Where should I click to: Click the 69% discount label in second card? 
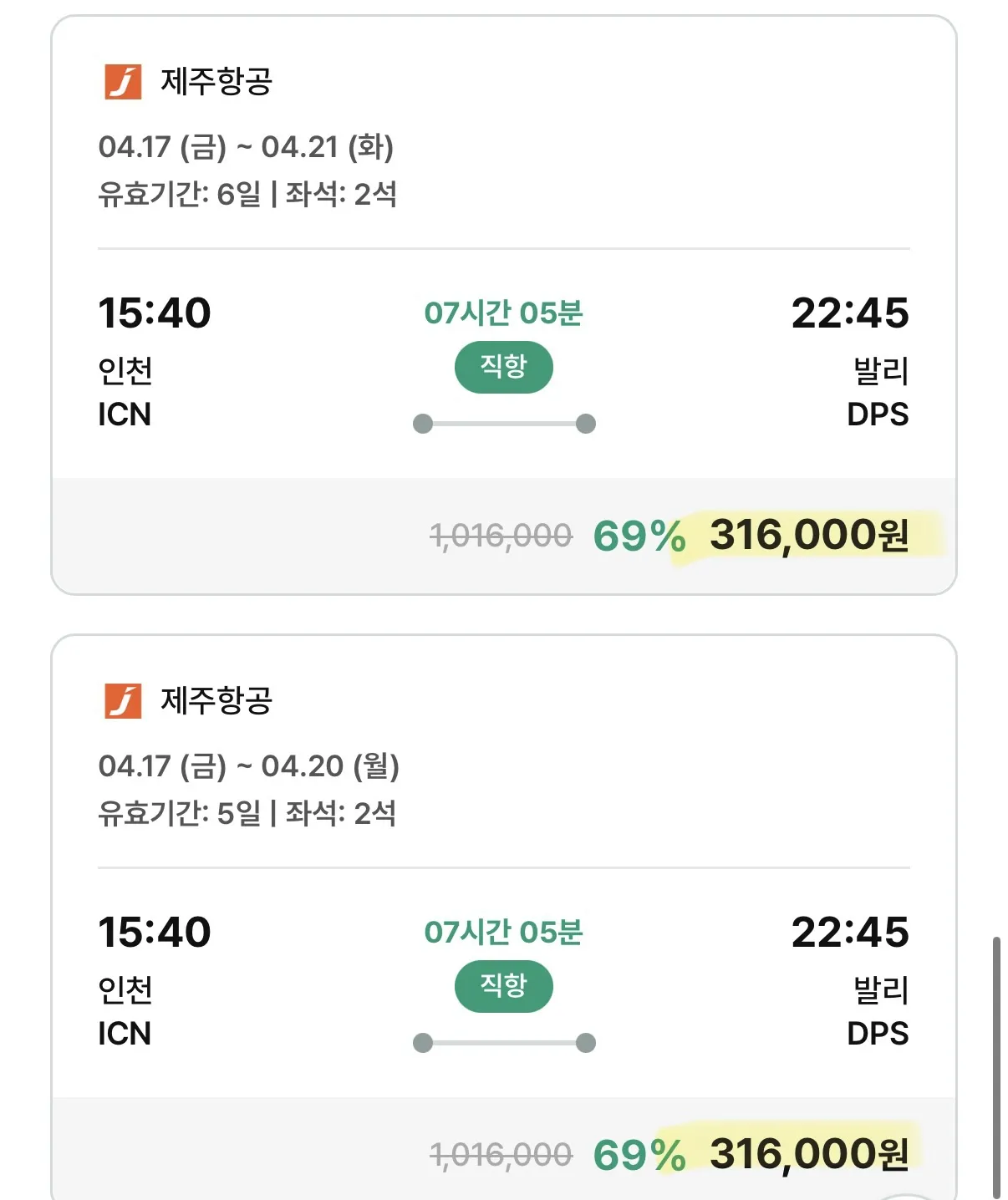pyautogui.click(x=639, y=1156)
